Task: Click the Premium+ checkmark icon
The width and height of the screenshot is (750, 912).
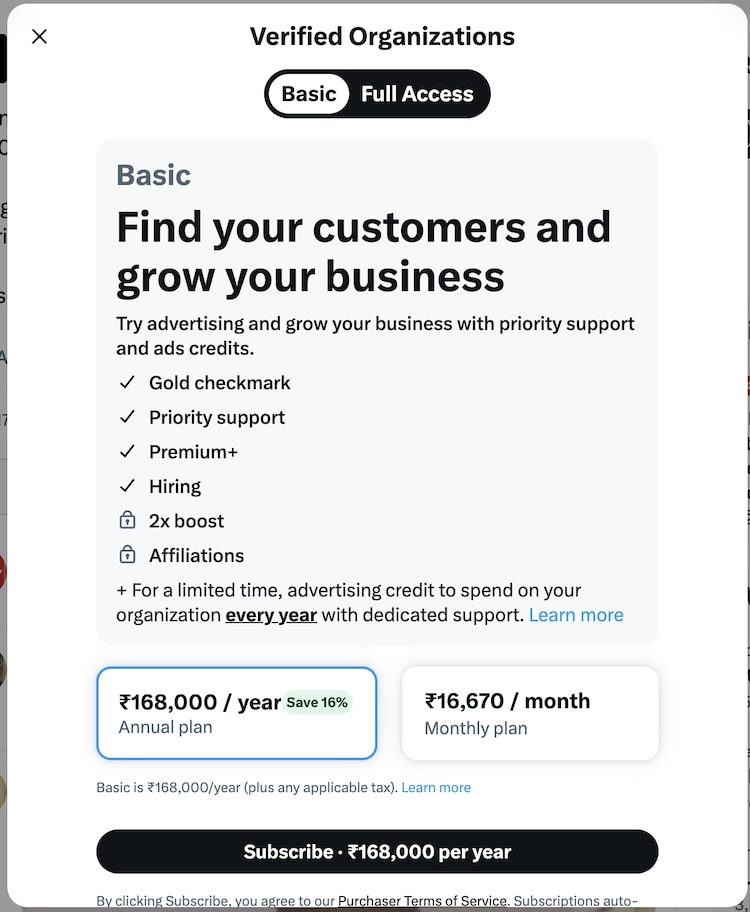Action: click(127, 452)
